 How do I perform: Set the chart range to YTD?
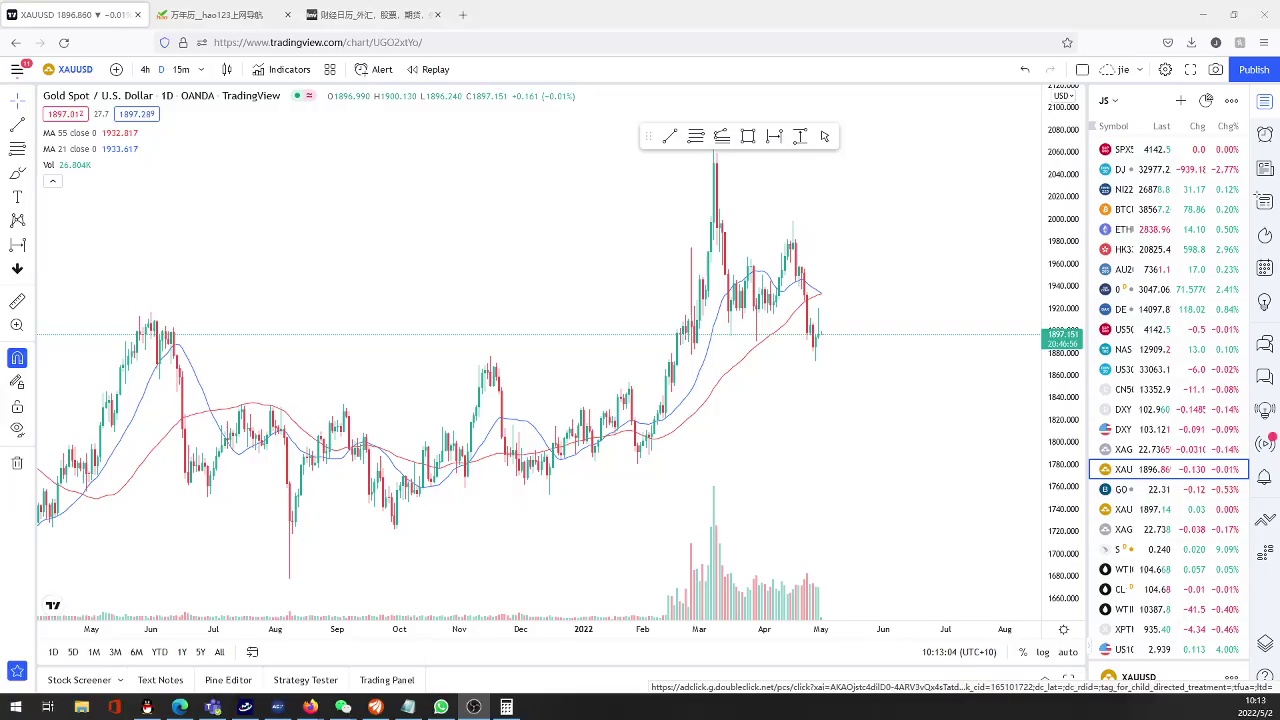pyautogui.click(x=159, y=652)
